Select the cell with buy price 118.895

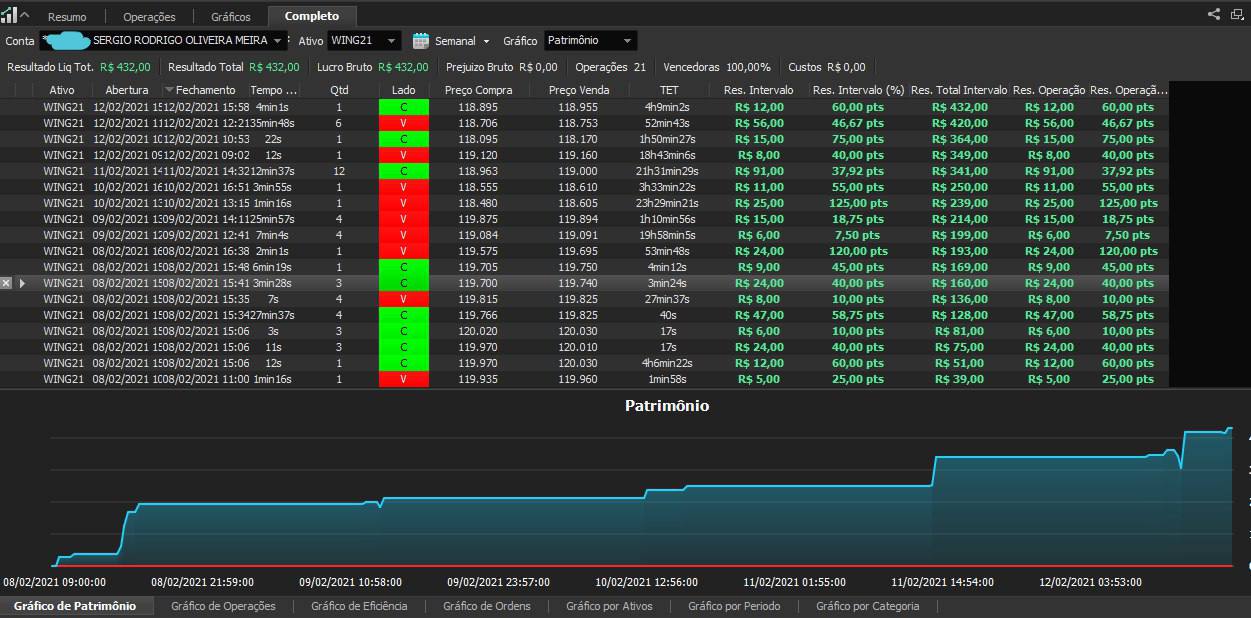pyautogui.click(x=478, y=107)
